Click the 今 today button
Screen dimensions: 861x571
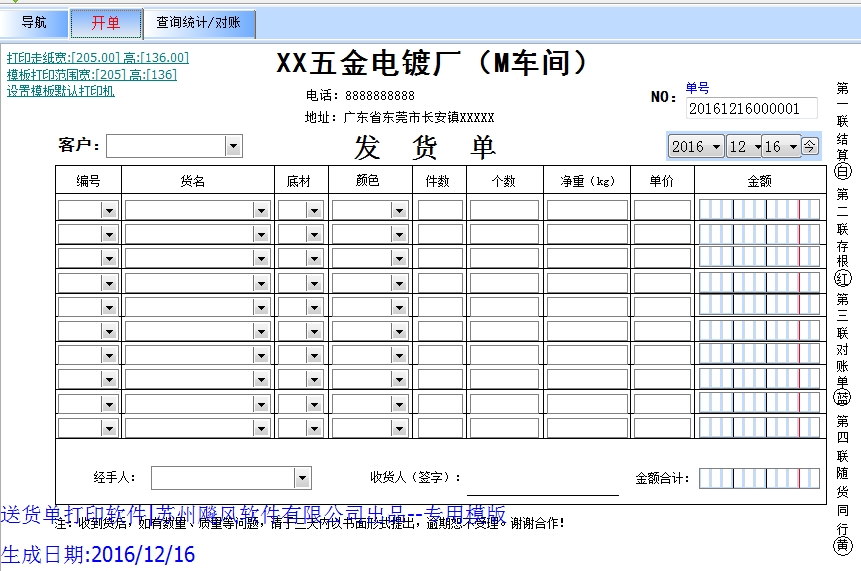(x=809, y=146)
